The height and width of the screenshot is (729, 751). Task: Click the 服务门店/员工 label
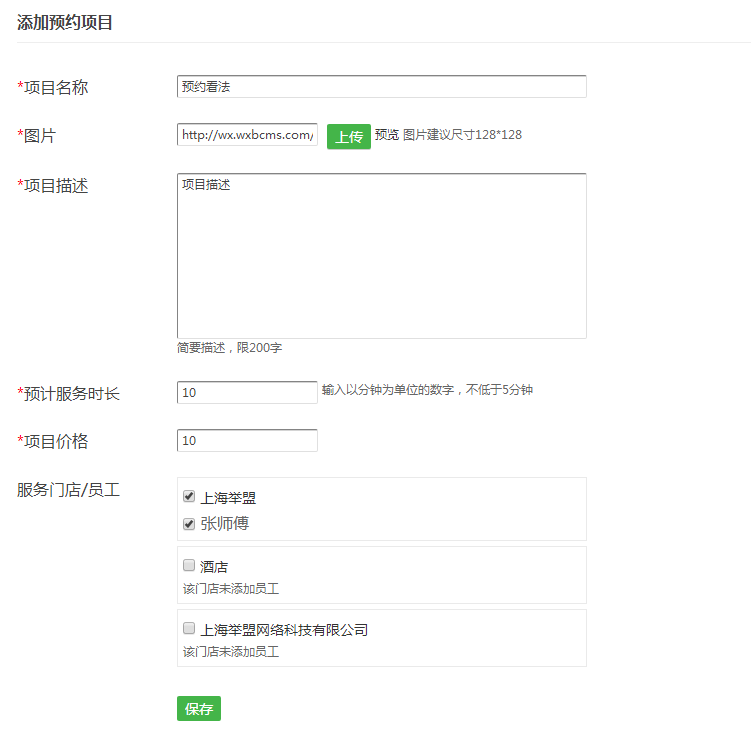(68, 490)
